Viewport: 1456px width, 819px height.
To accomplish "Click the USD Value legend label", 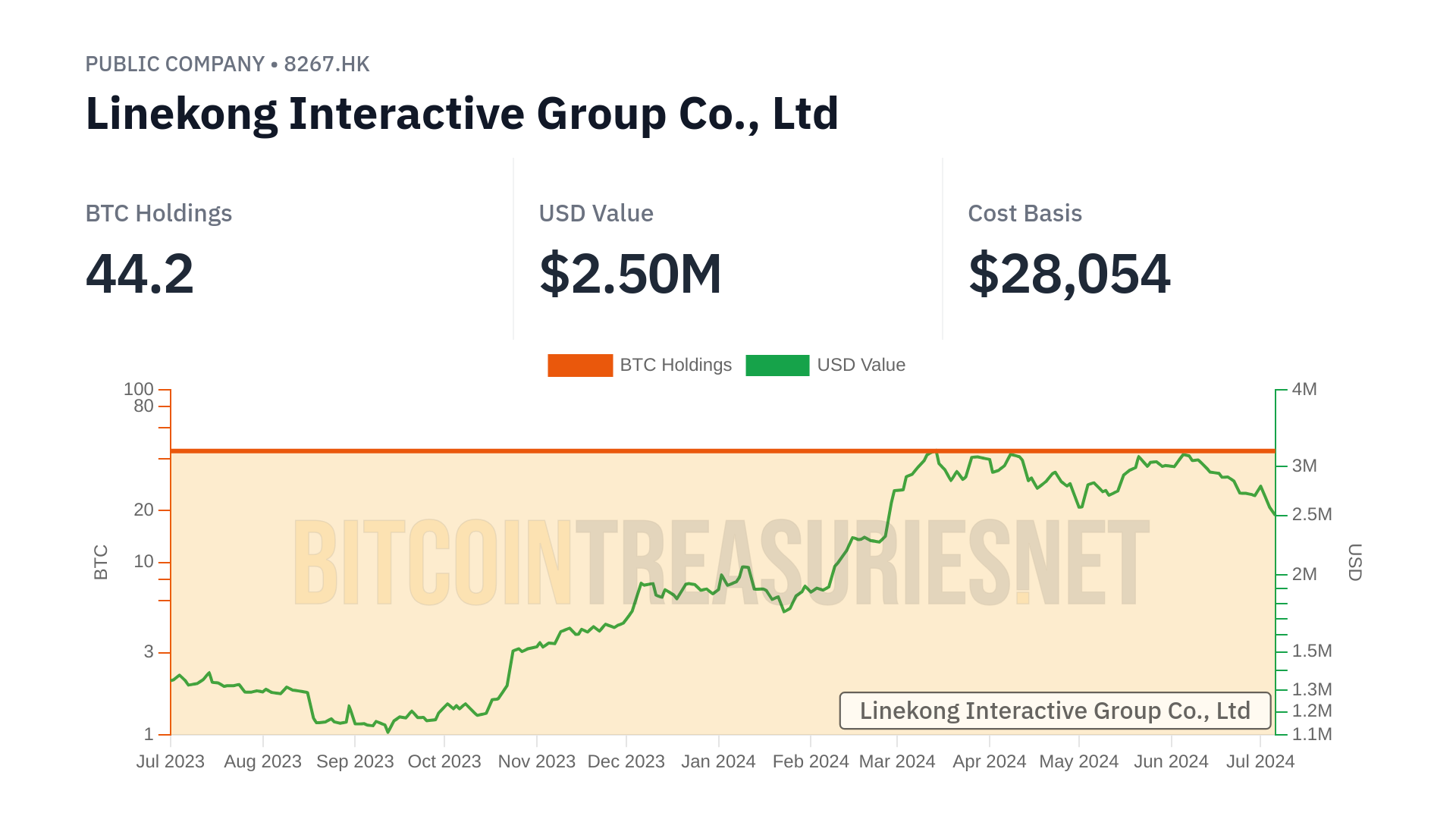I will [x=861, y=366].
